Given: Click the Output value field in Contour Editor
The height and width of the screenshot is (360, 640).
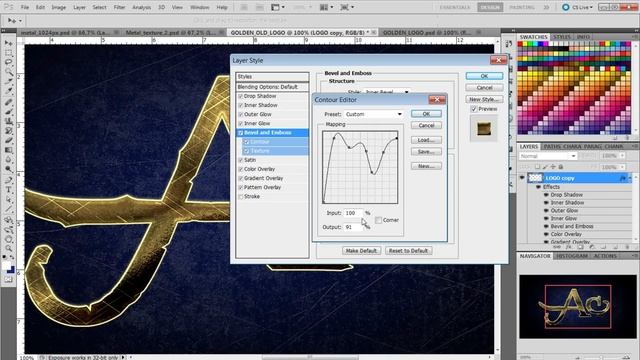Looking at the screenshot, I should (353, 227).
